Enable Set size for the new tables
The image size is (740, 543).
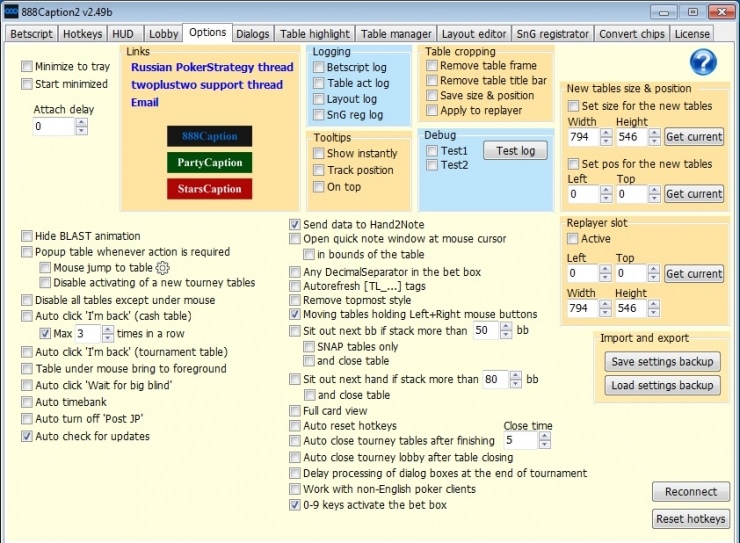pos(573,106)
